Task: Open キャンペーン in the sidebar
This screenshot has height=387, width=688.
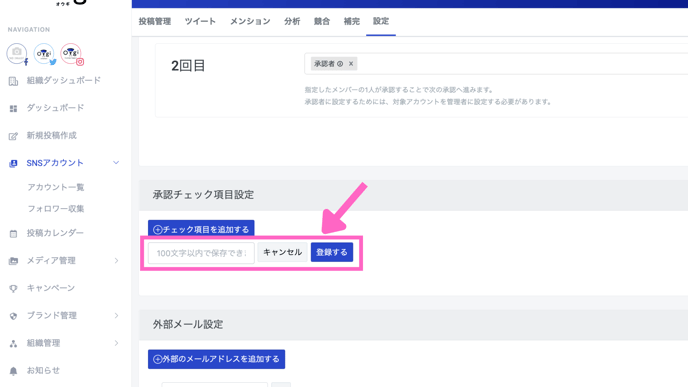Action: [51, 288]
